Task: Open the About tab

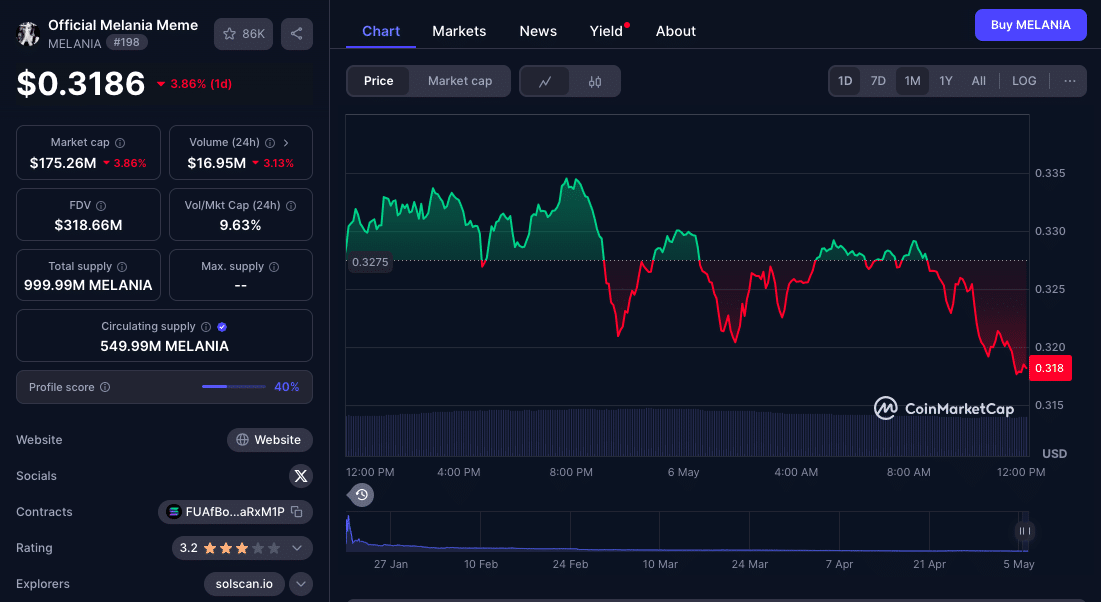Action: click(675, 31)
